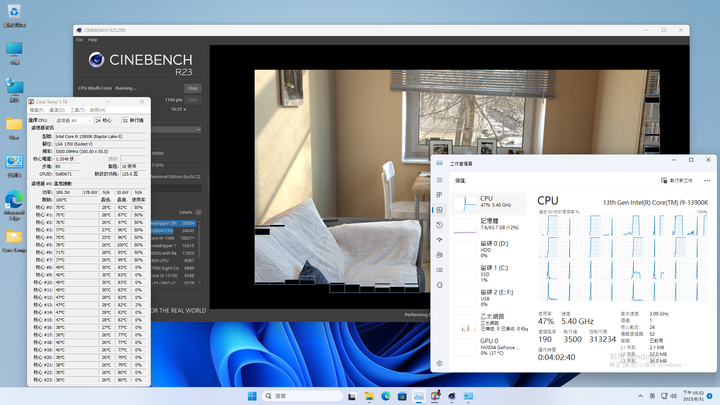This screenshot has width=720, height=405.
Task: Open Users icon in Task Manager sidebar
Action: point(439,255)
